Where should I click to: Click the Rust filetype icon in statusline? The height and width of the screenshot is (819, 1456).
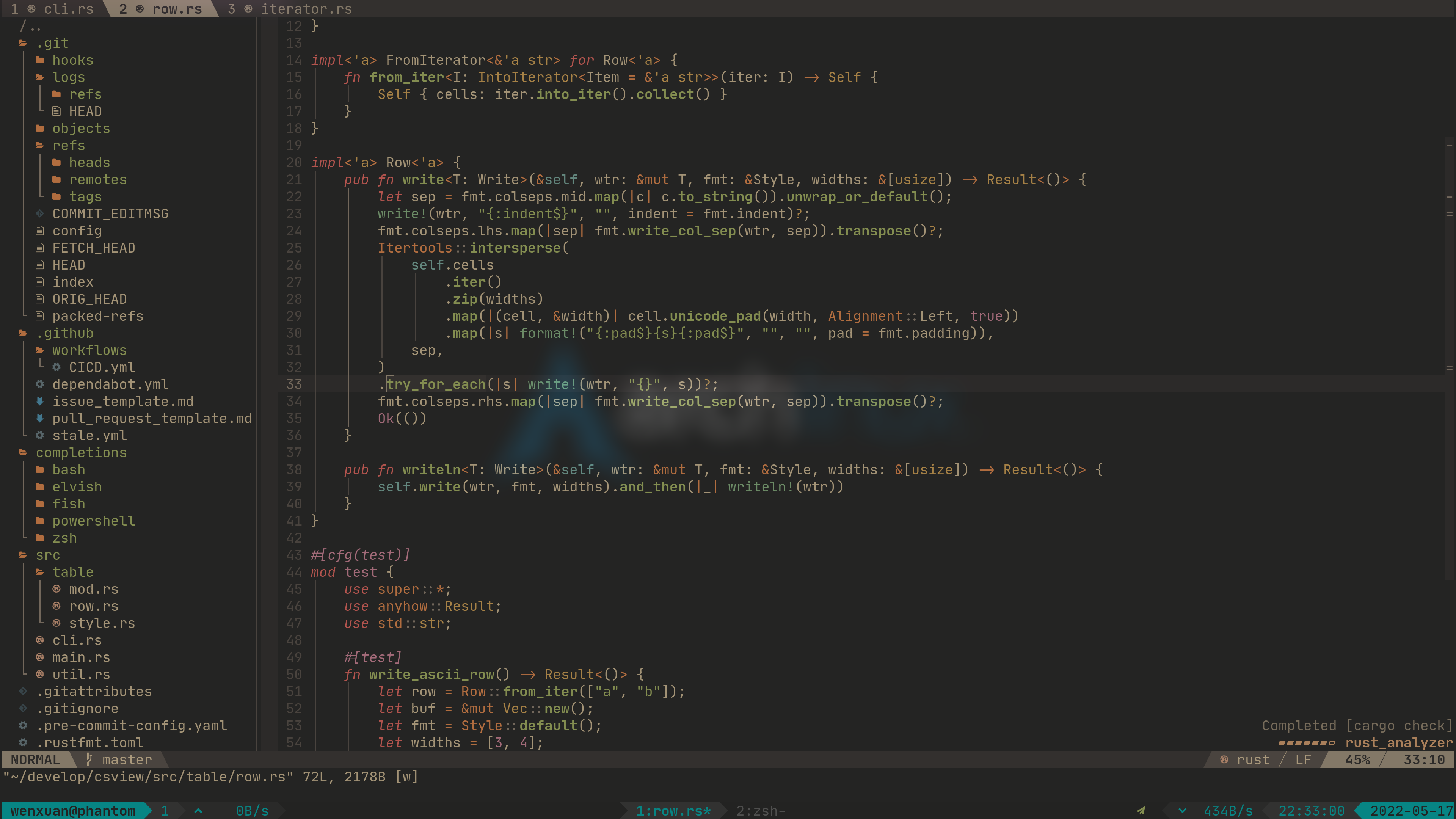1224,759
